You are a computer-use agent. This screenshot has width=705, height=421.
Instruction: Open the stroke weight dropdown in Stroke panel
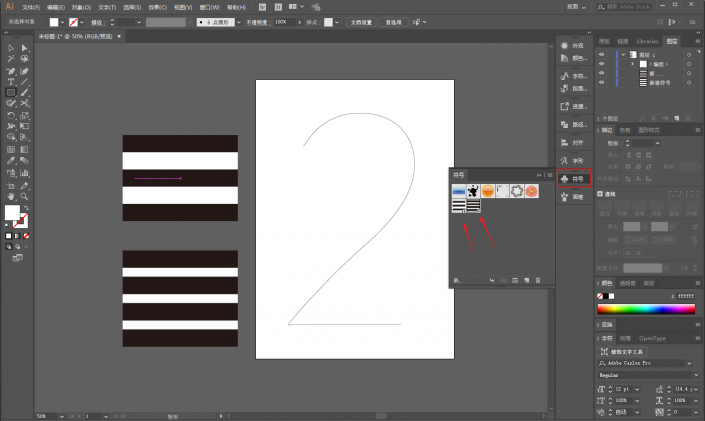[657, 143]
